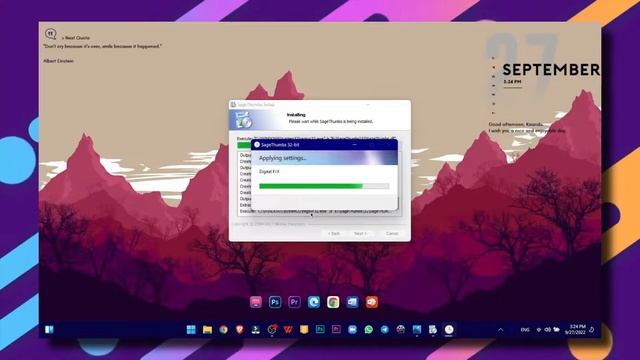
Task: Launch Chrome from the desktop dock
Action: [x=333, y=302]
